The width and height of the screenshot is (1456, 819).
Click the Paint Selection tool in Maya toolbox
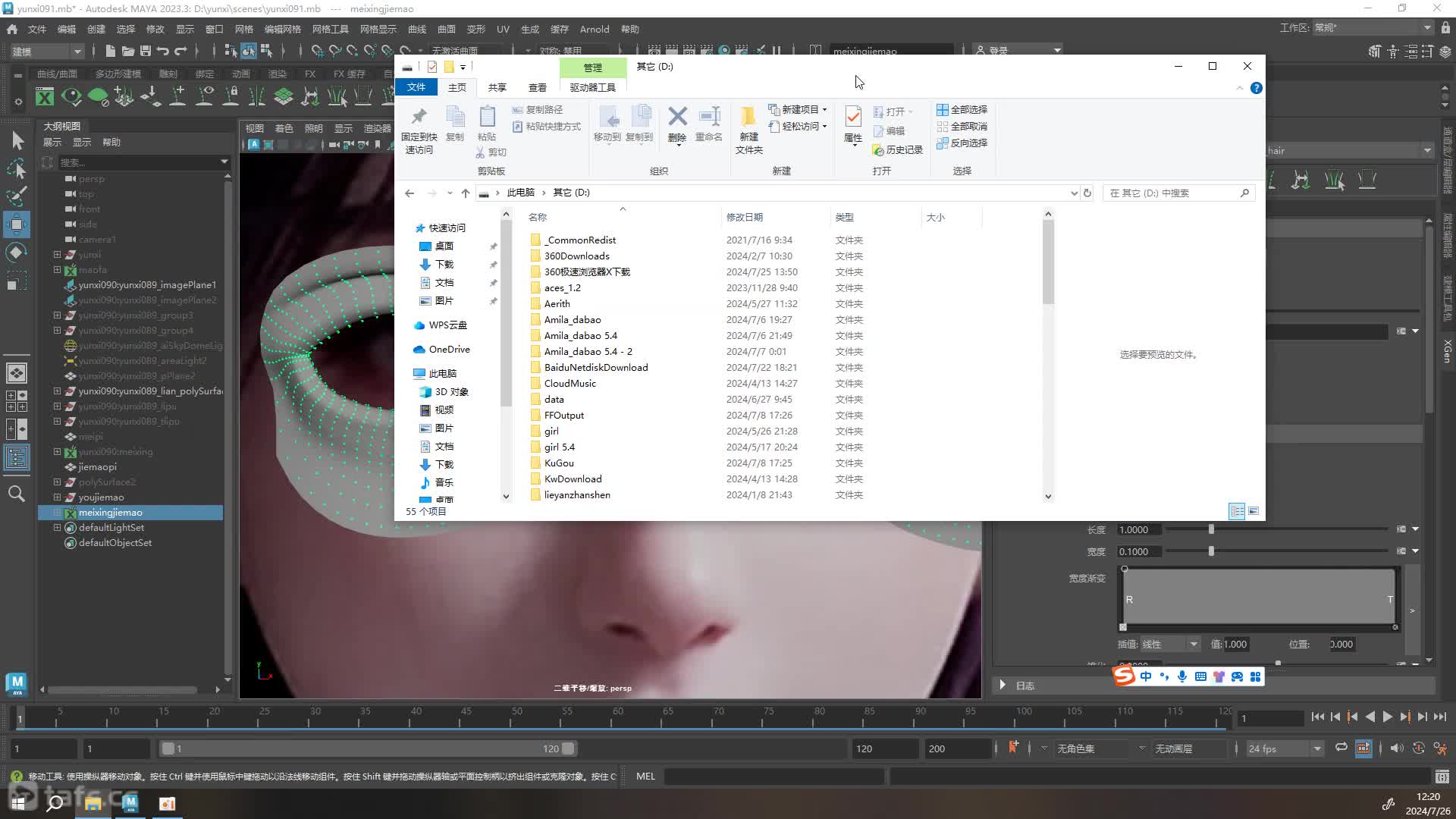(x=17, y=196)
